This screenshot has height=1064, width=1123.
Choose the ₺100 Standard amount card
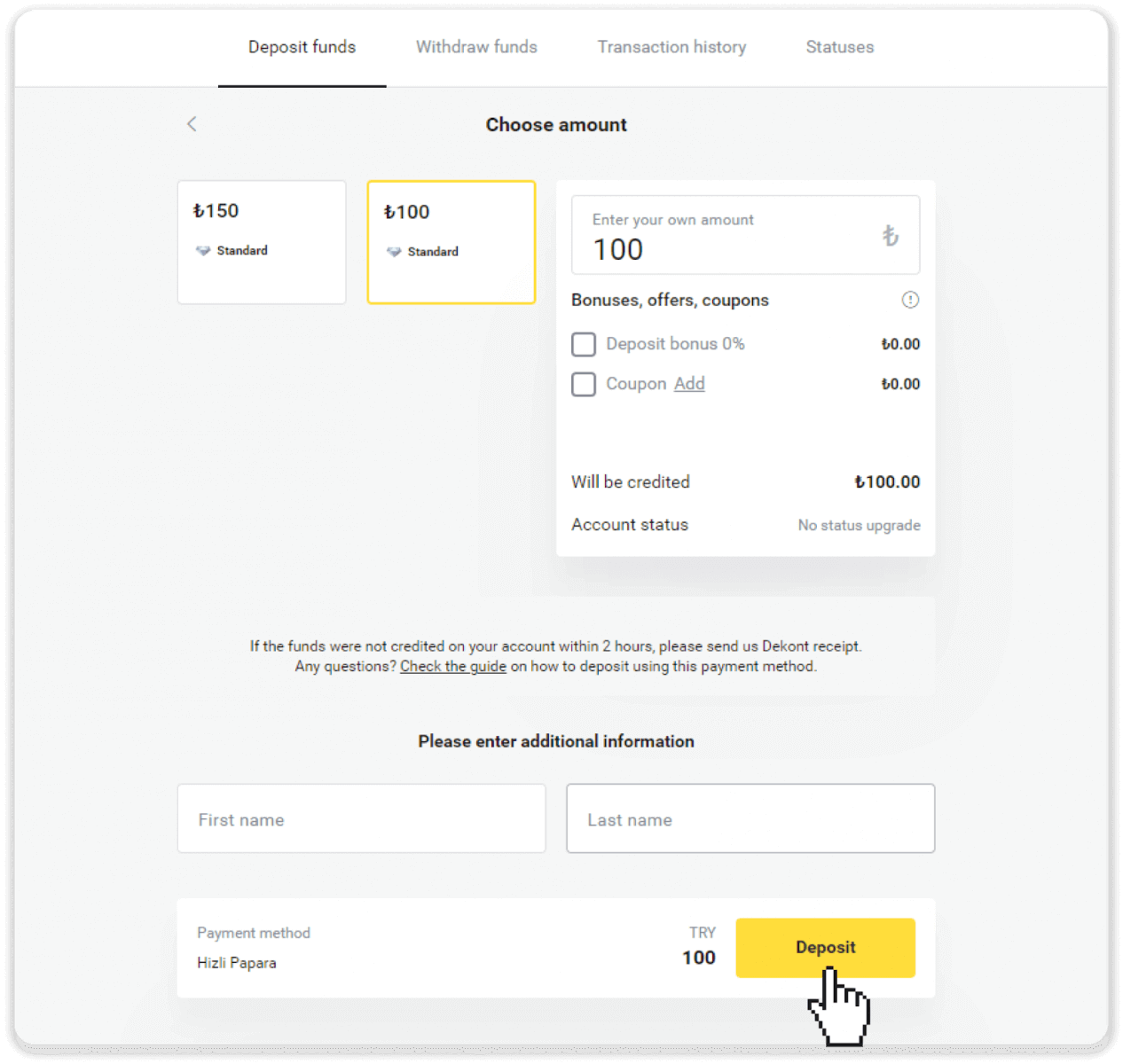pos(452,242)
